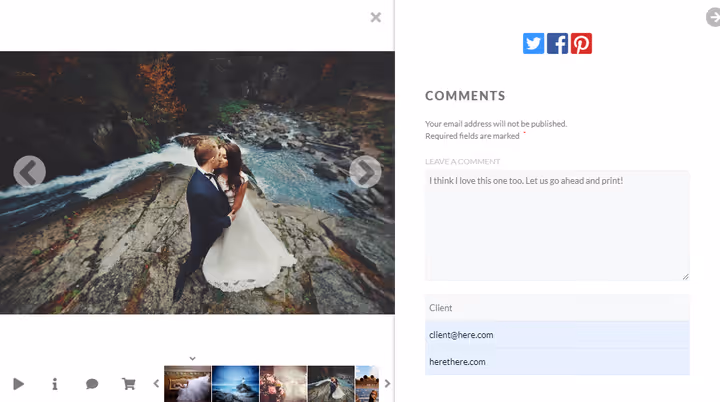Click the email field with client@here.com
Viewport: 720px width, 402px height.
click(x=557, y=335)
